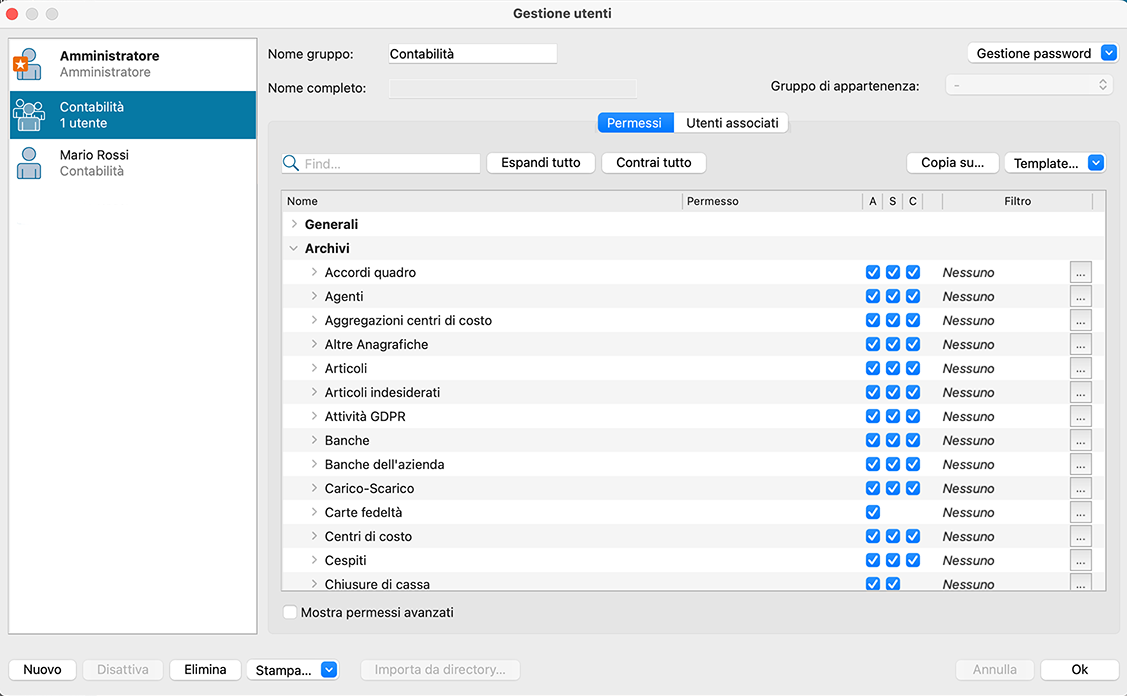Click the Mario Rossi user icon
Screen dimensions: 1127x696
(28, 163)
